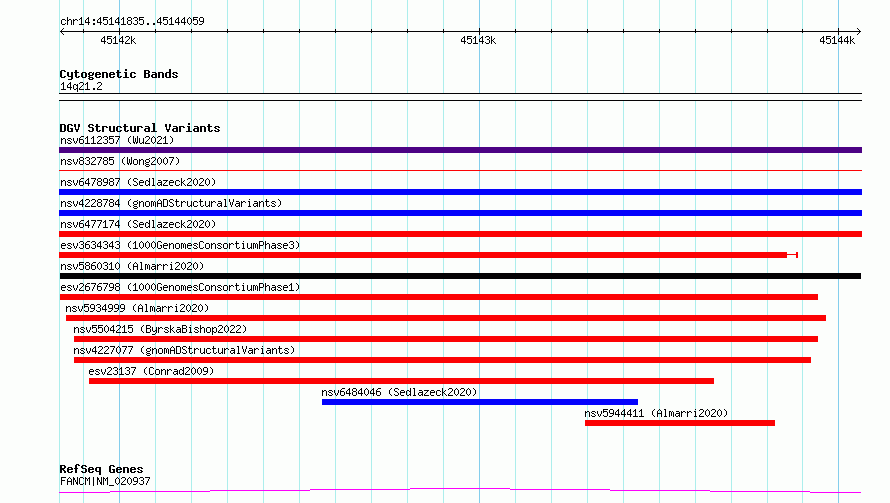This screenshot has width=890, height=503.
Task: Select the short blue nsv6484046 bar
Action: pyautogui.click(x=480, y=402)
